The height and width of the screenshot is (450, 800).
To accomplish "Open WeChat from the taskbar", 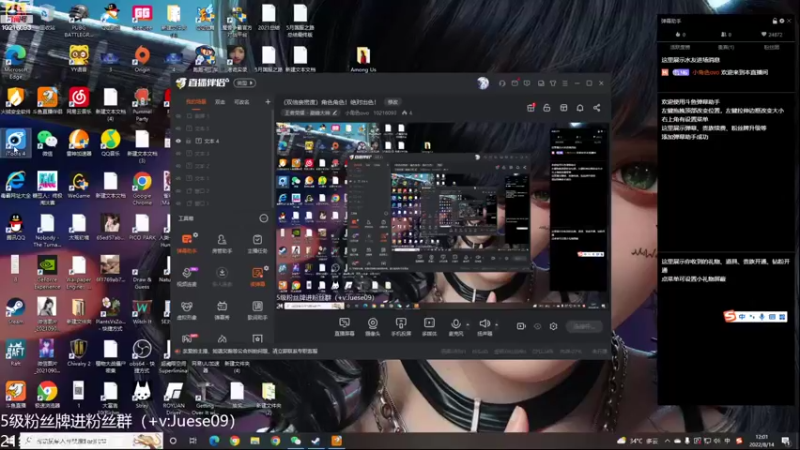I will pos(295,441).
